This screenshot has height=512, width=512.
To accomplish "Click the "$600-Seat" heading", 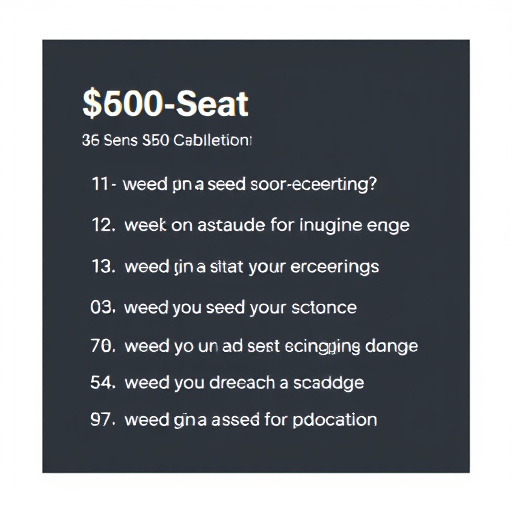I will click(165, 103).
